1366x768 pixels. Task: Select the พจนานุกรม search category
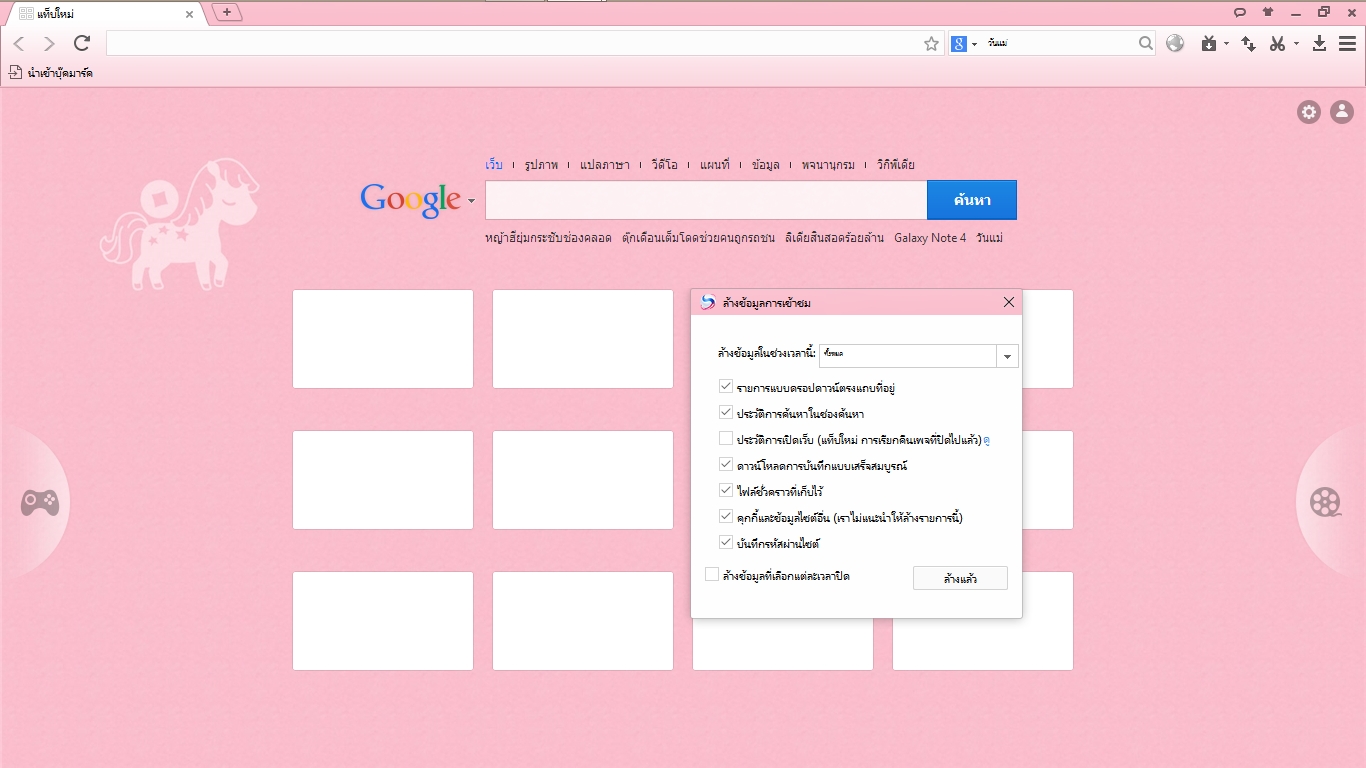(828, 165)
